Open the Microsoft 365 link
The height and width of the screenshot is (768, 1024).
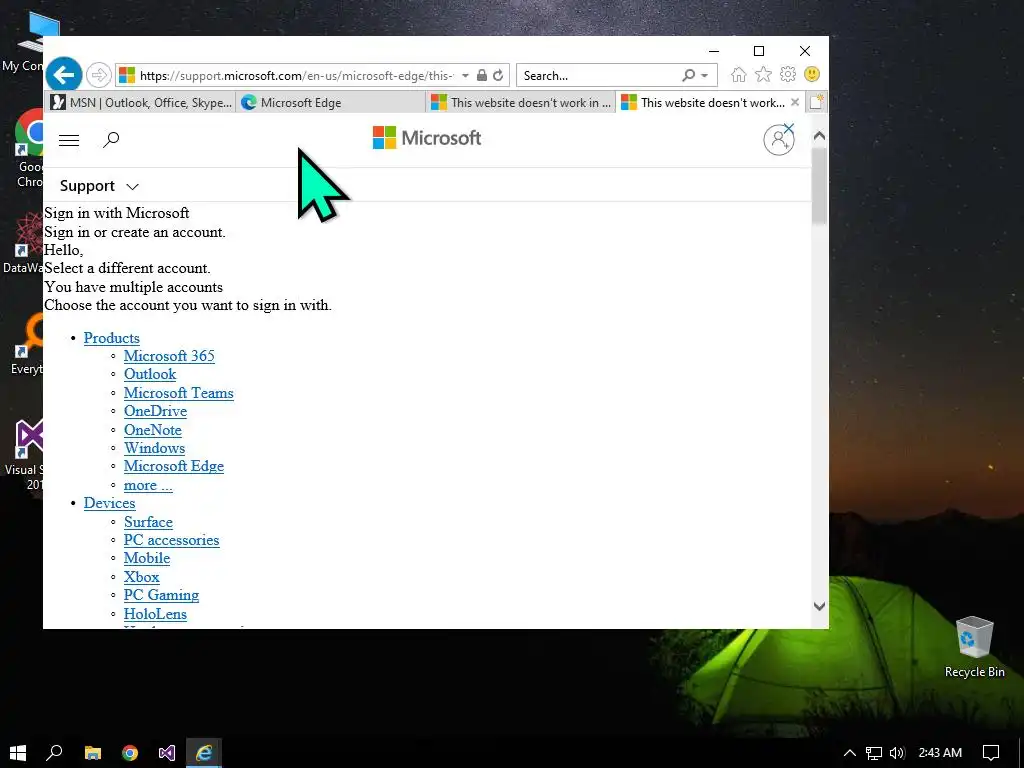click(x=169, y=356)
